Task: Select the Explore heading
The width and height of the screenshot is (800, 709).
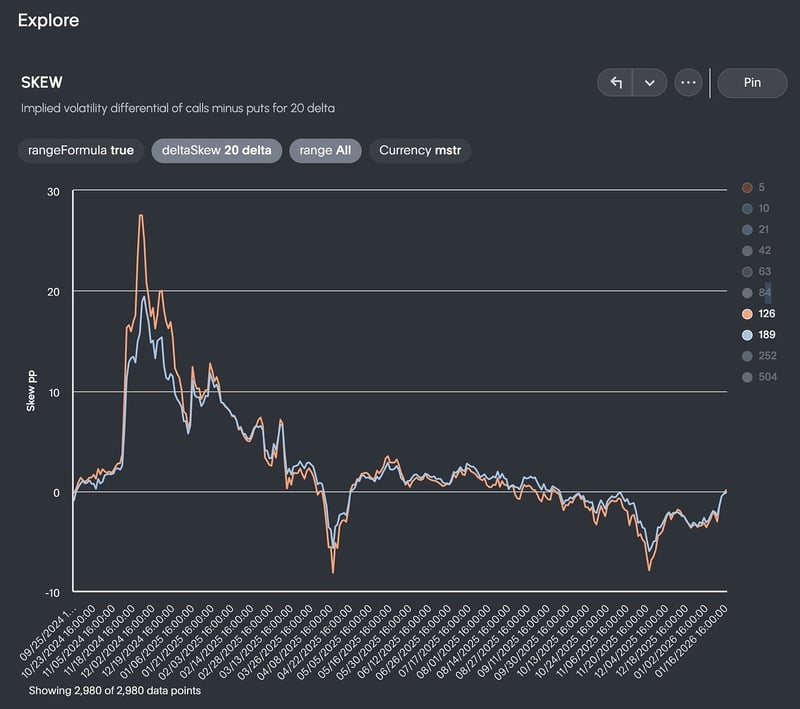Action: 50,20
